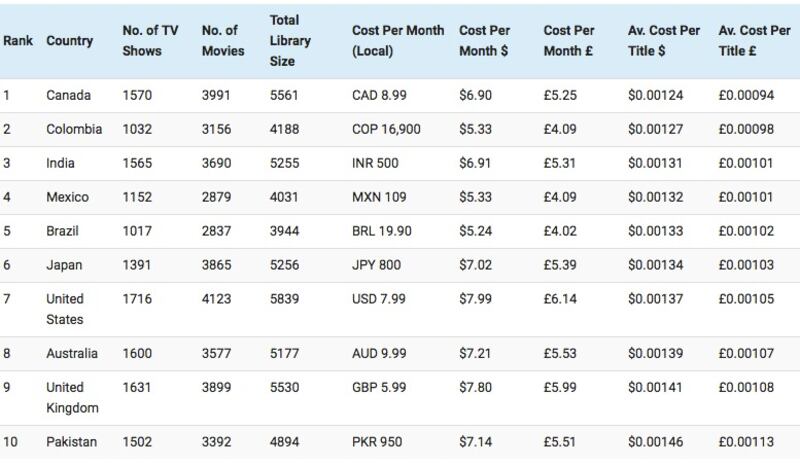Sort by Cost Per Month $ header
This screenshot has height=466, width=800.
(484, 41)
